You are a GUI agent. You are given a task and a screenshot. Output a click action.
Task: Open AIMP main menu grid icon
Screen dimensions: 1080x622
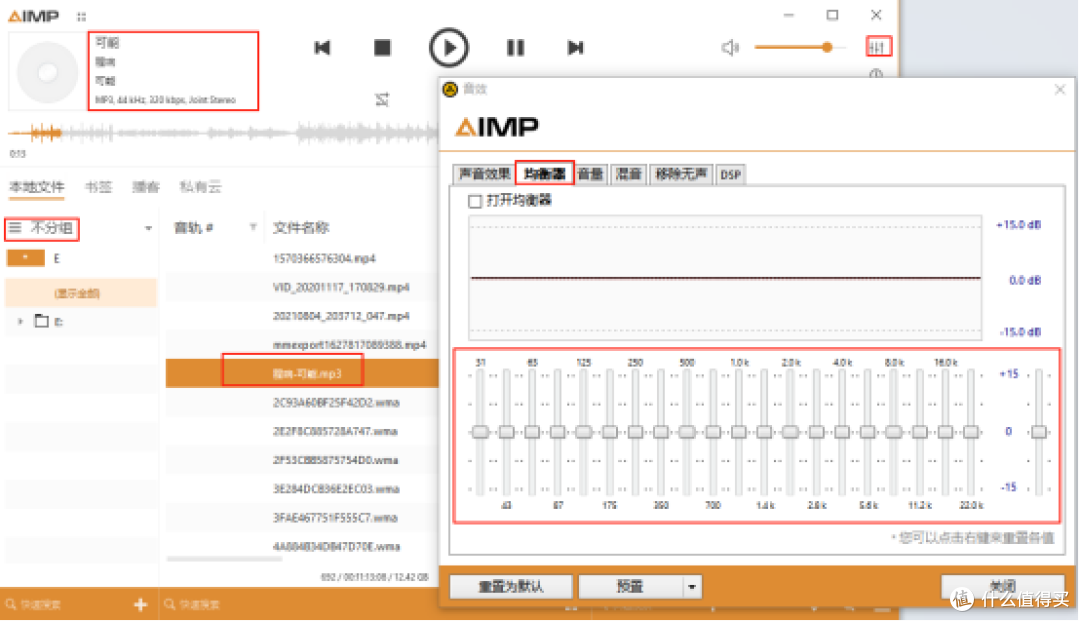click(x=81, y=17)
